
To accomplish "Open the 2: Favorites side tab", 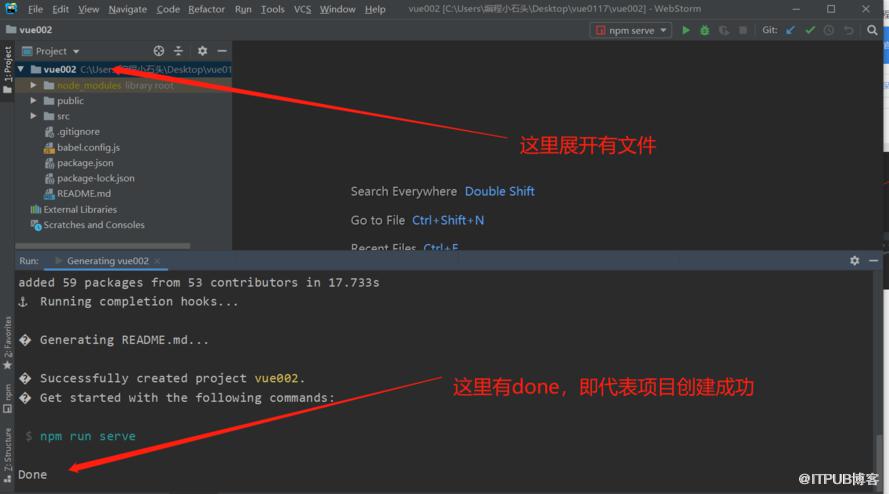I will click(7, 343).
